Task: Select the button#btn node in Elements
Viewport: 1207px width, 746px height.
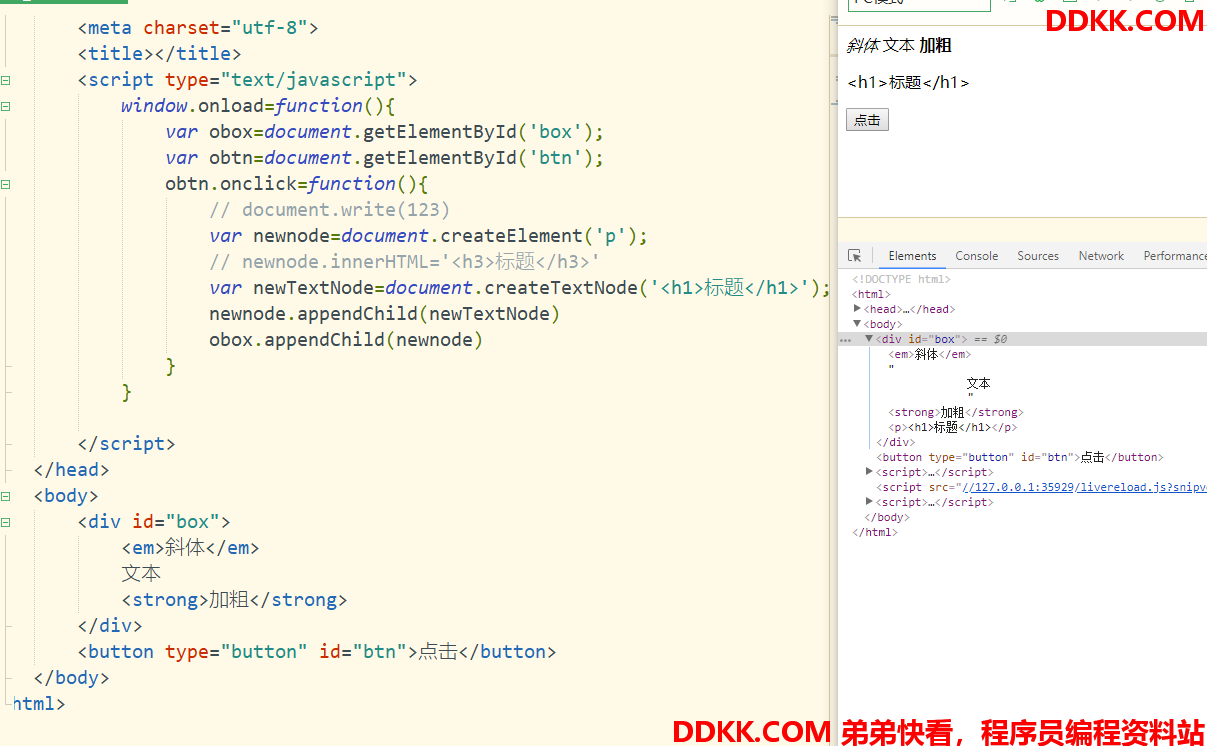Action: tap(1020, 457)
